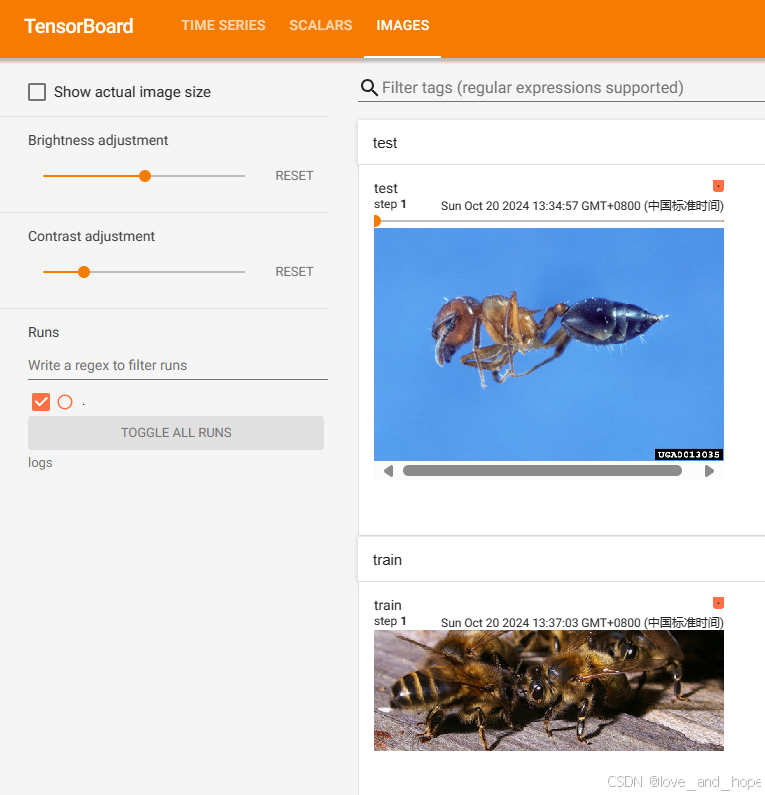Click test card timestamp 13:34:57

point(582,206)
